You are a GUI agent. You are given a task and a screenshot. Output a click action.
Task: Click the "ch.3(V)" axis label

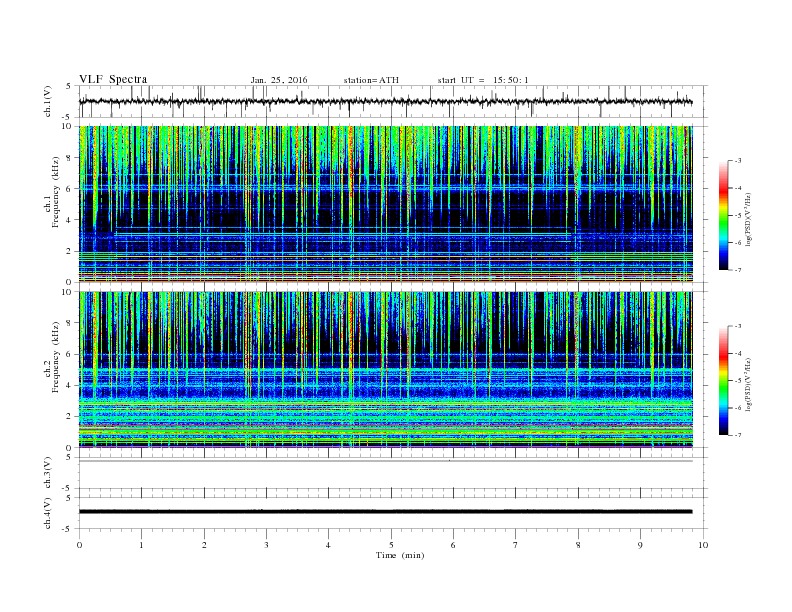[x=48, y=472]
